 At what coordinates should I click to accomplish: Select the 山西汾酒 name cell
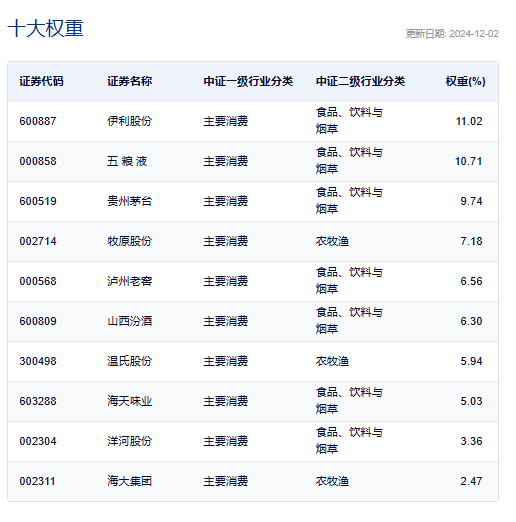(129, 321)
